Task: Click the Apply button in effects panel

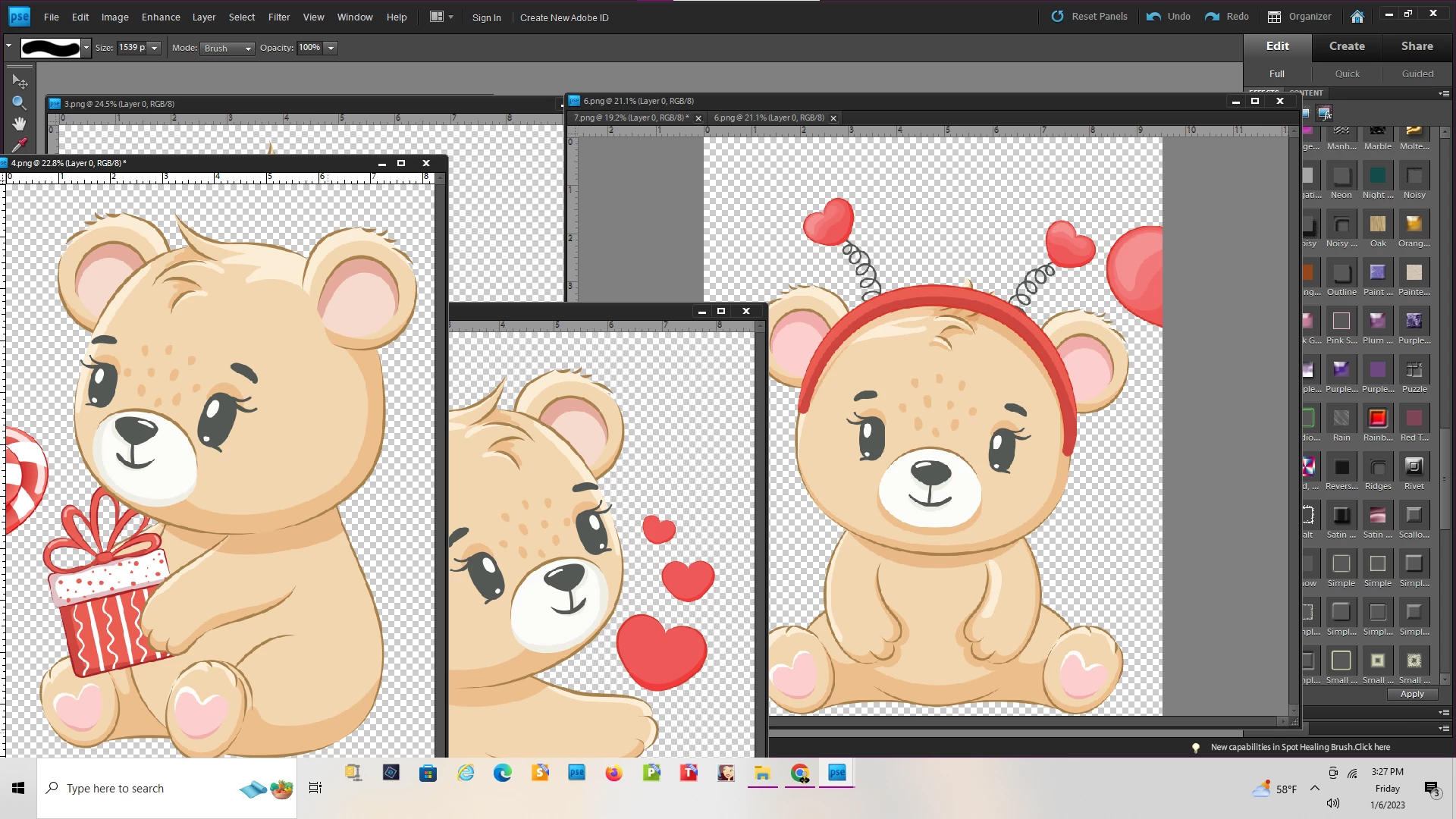Action: coord(1411,694)
